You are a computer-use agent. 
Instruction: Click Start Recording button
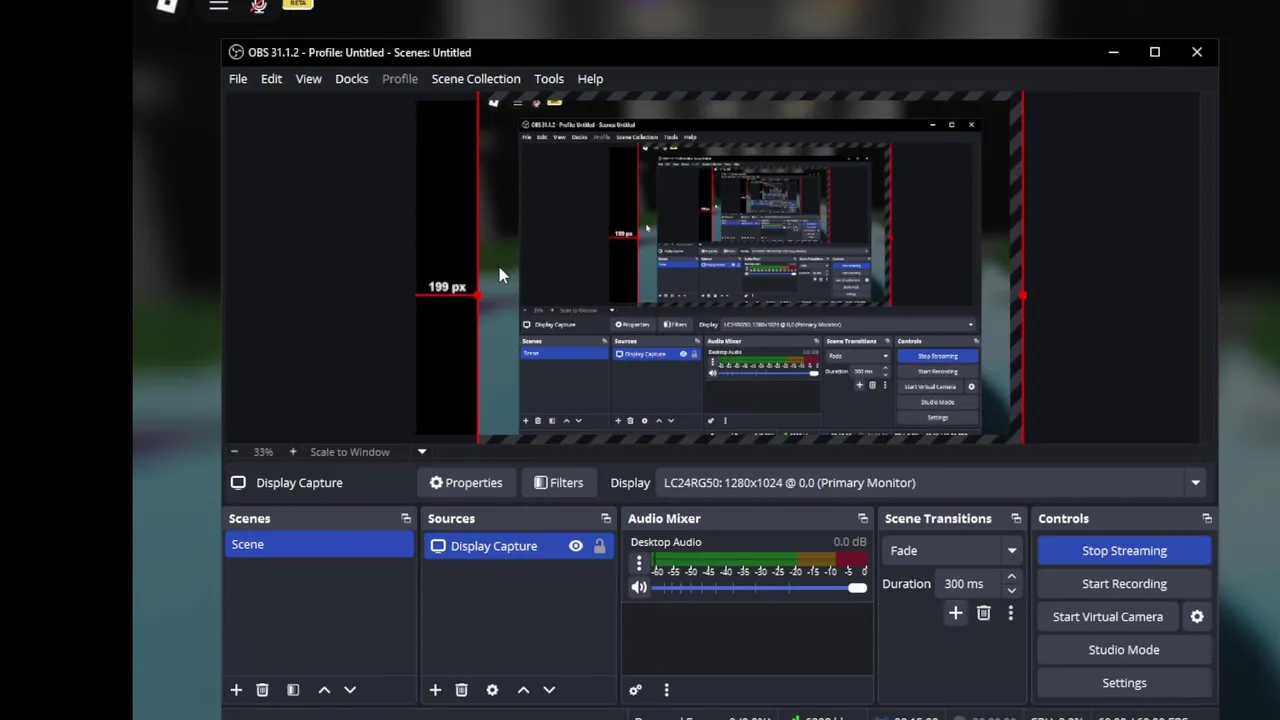(1124, 584)
